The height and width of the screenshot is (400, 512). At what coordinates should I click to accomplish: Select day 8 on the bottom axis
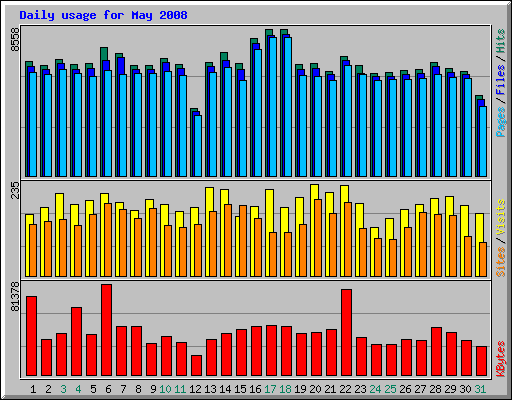[x=138, y=389]
